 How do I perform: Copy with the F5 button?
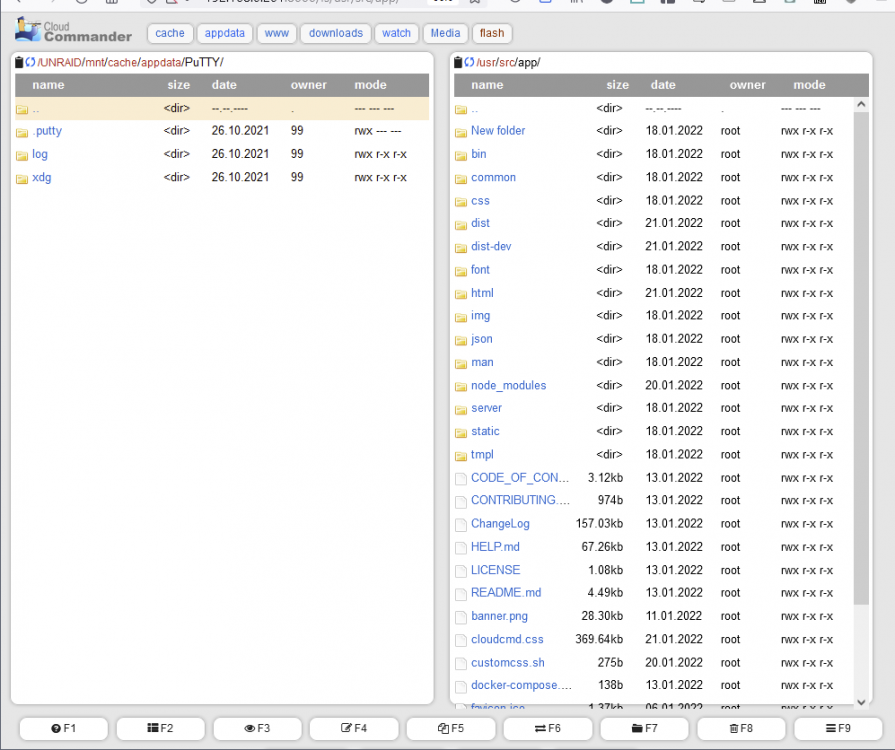pos(451,728)
